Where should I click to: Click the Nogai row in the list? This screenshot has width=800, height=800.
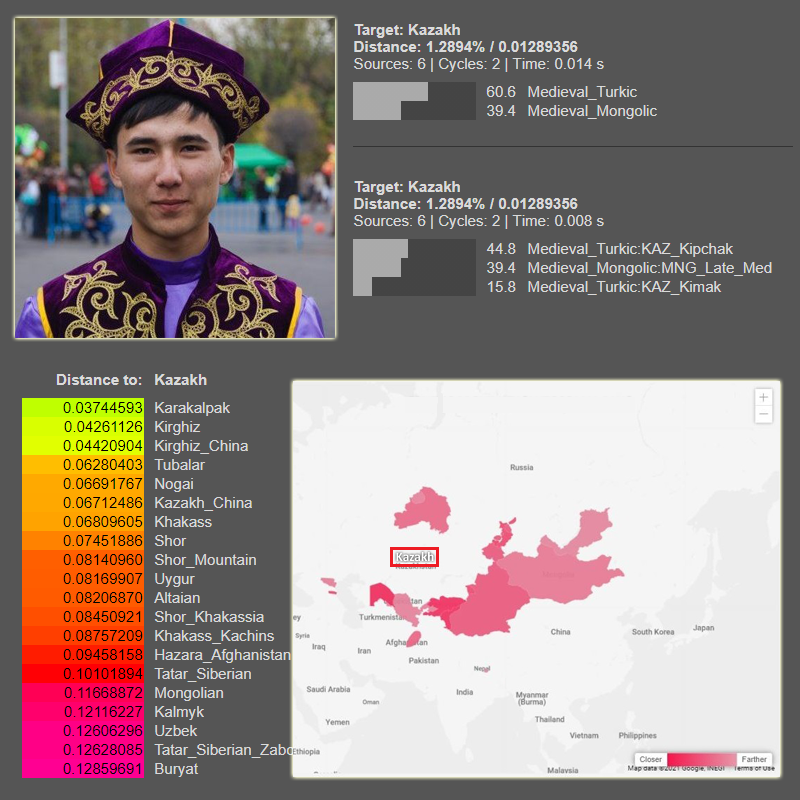point(173,484)
